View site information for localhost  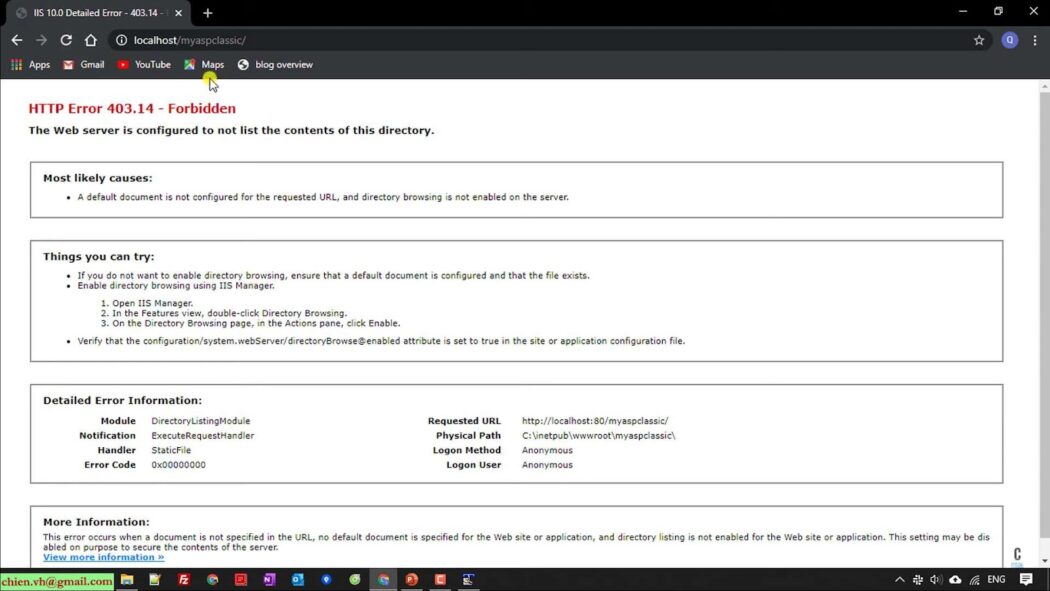[121, 40]
